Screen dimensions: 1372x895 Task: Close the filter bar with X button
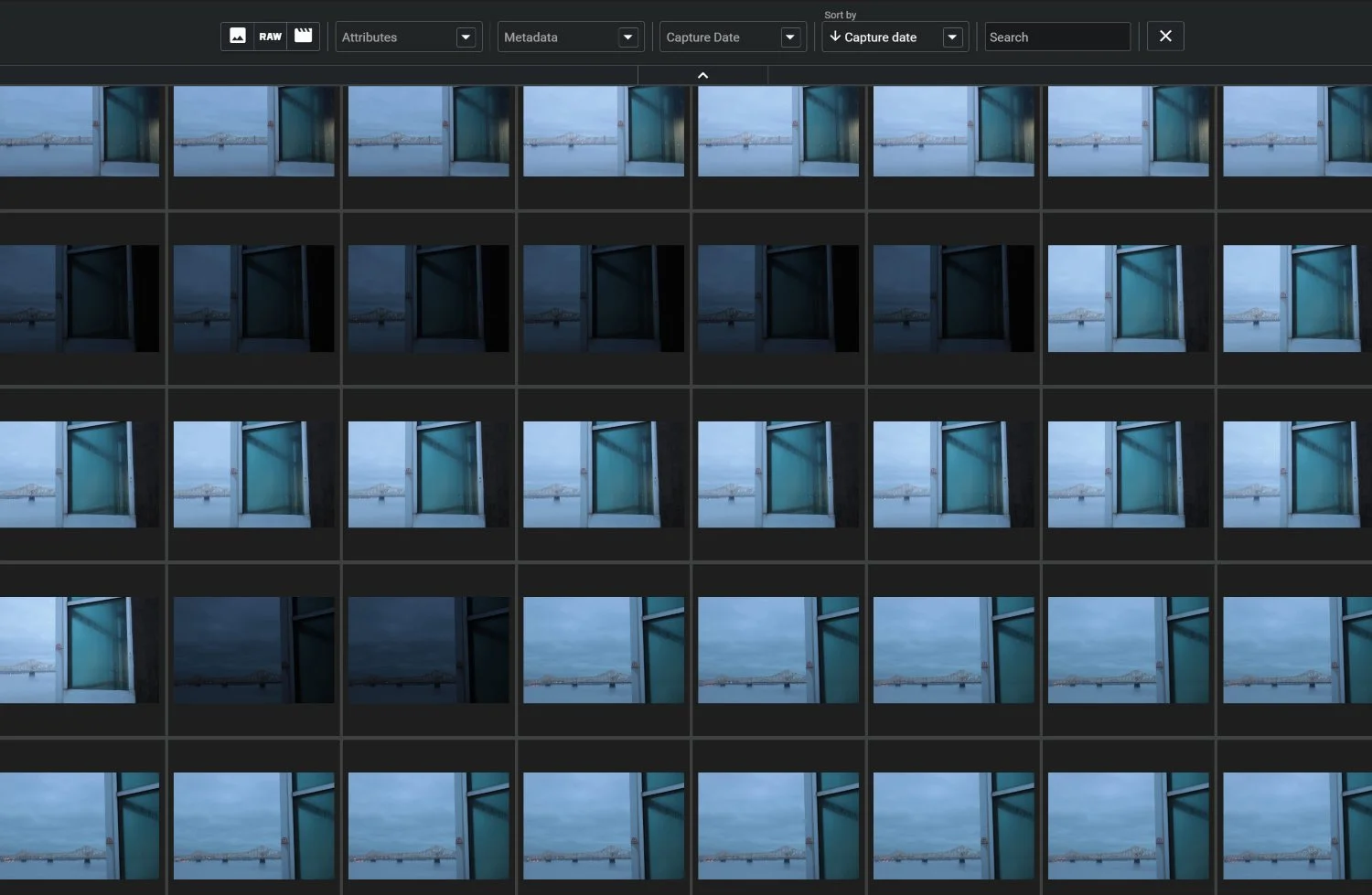point(1165,36)
